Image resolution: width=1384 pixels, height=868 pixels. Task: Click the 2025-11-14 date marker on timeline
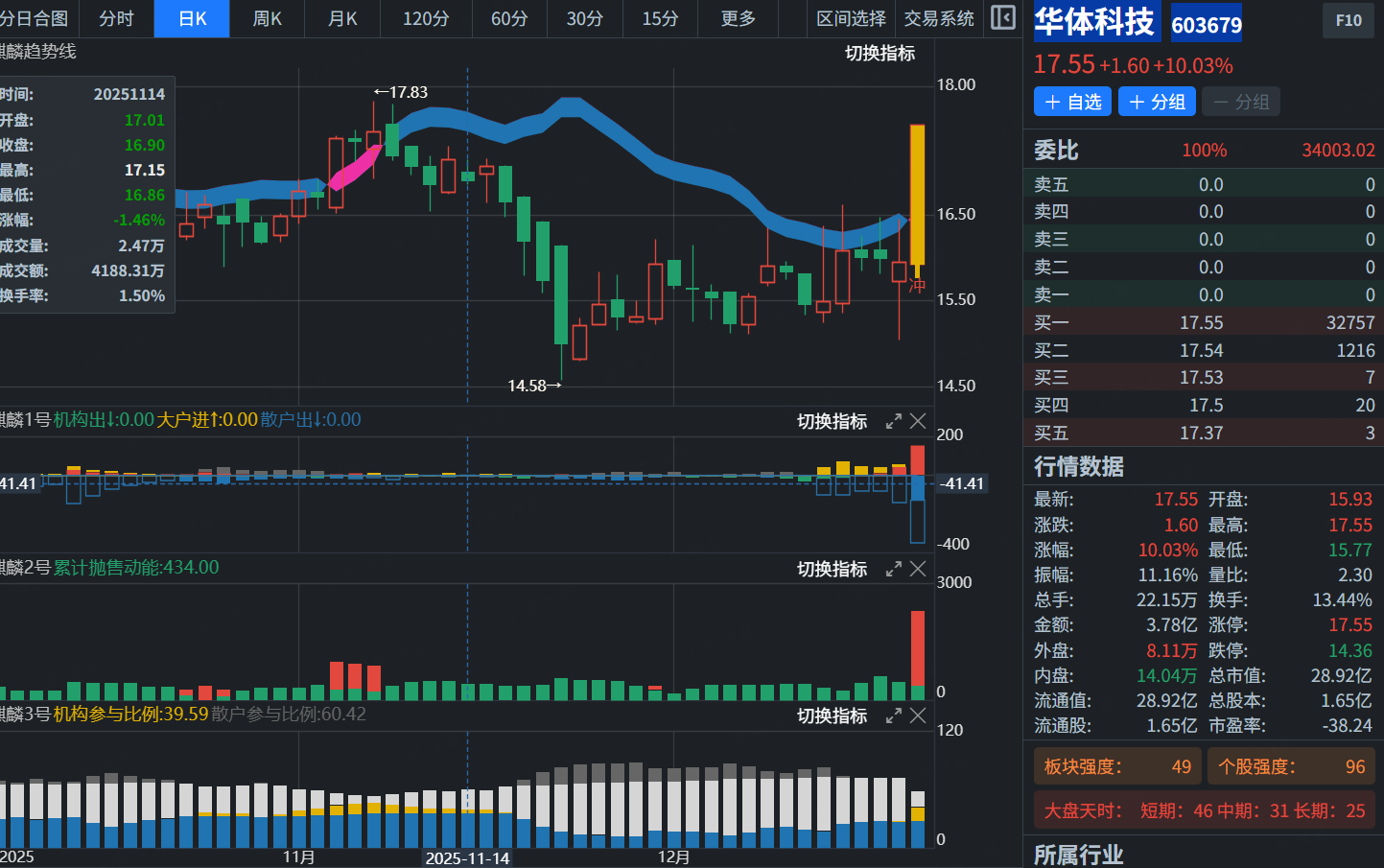click(x=467, y=857)
